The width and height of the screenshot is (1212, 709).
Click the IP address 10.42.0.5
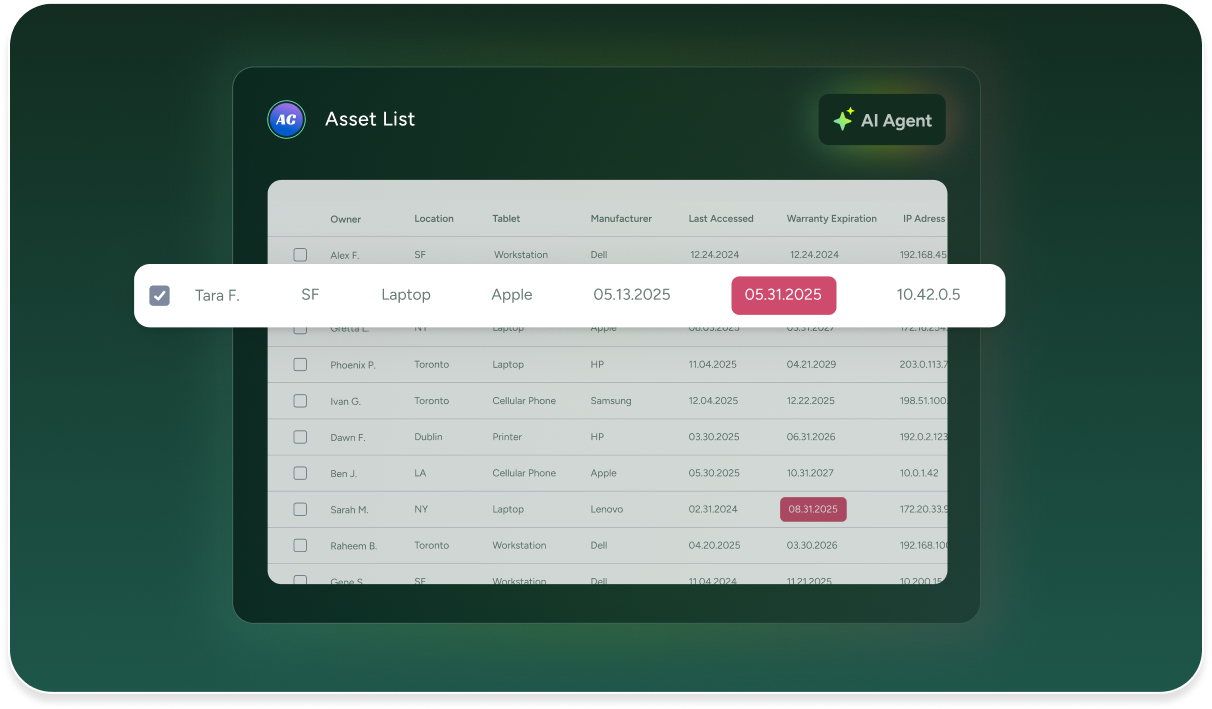[929, 295]
